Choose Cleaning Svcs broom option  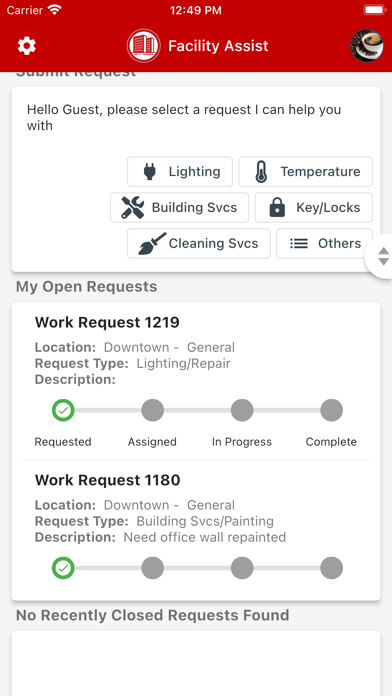click(199, 243)
